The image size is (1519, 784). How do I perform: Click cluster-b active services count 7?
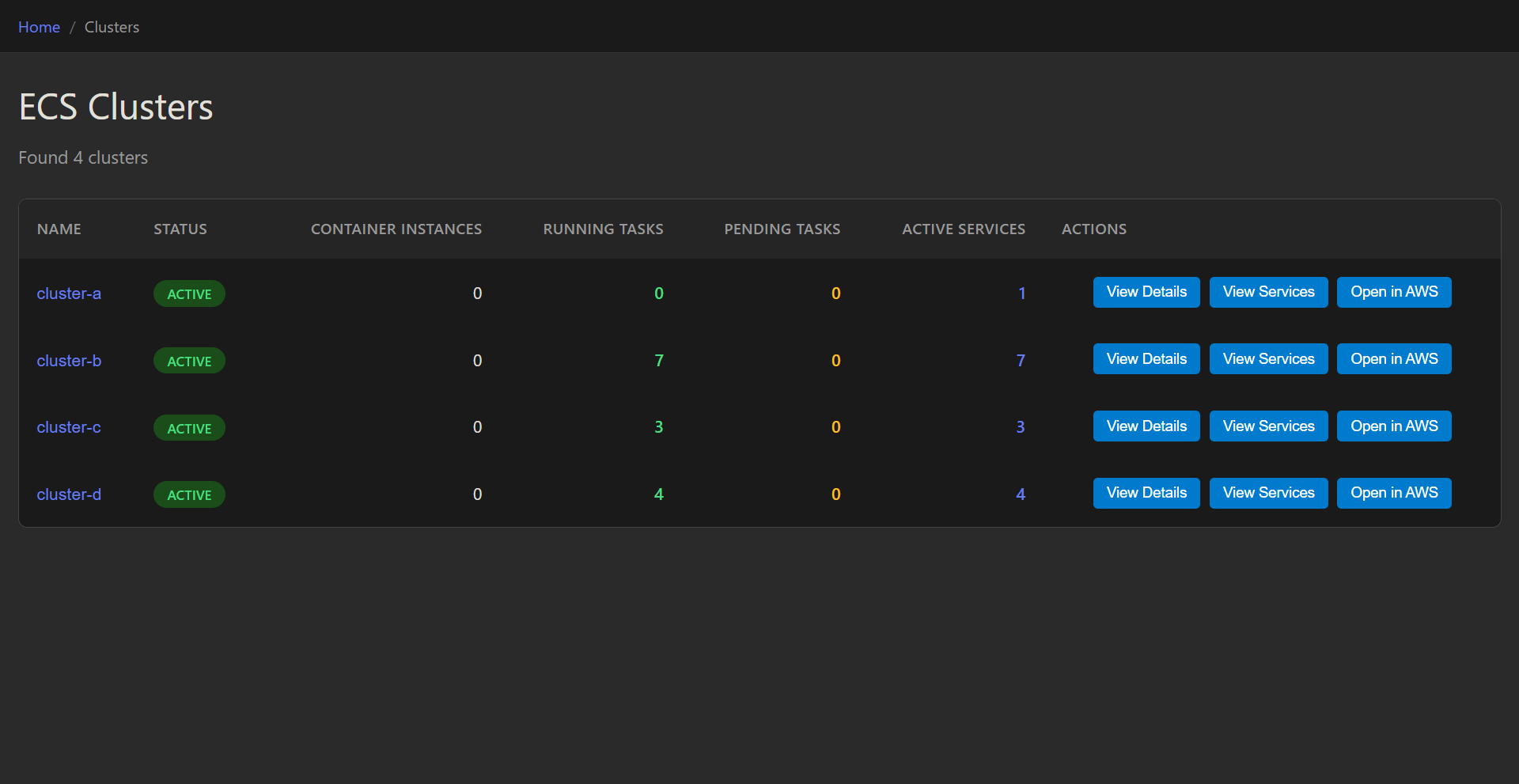(x=1021, y=361)
